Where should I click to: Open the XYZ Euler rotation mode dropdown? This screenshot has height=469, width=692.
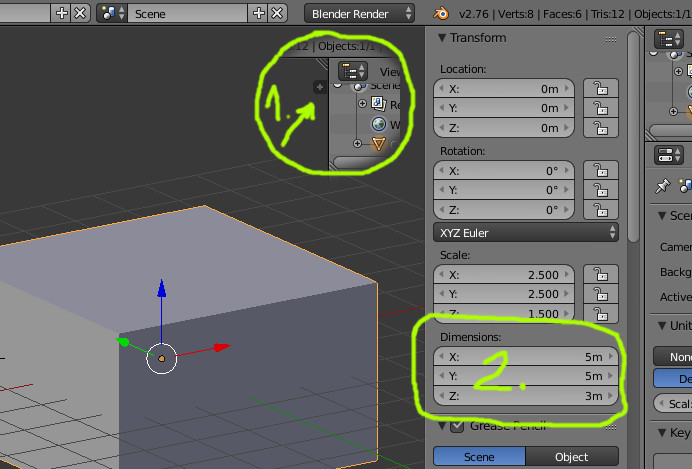526,233
